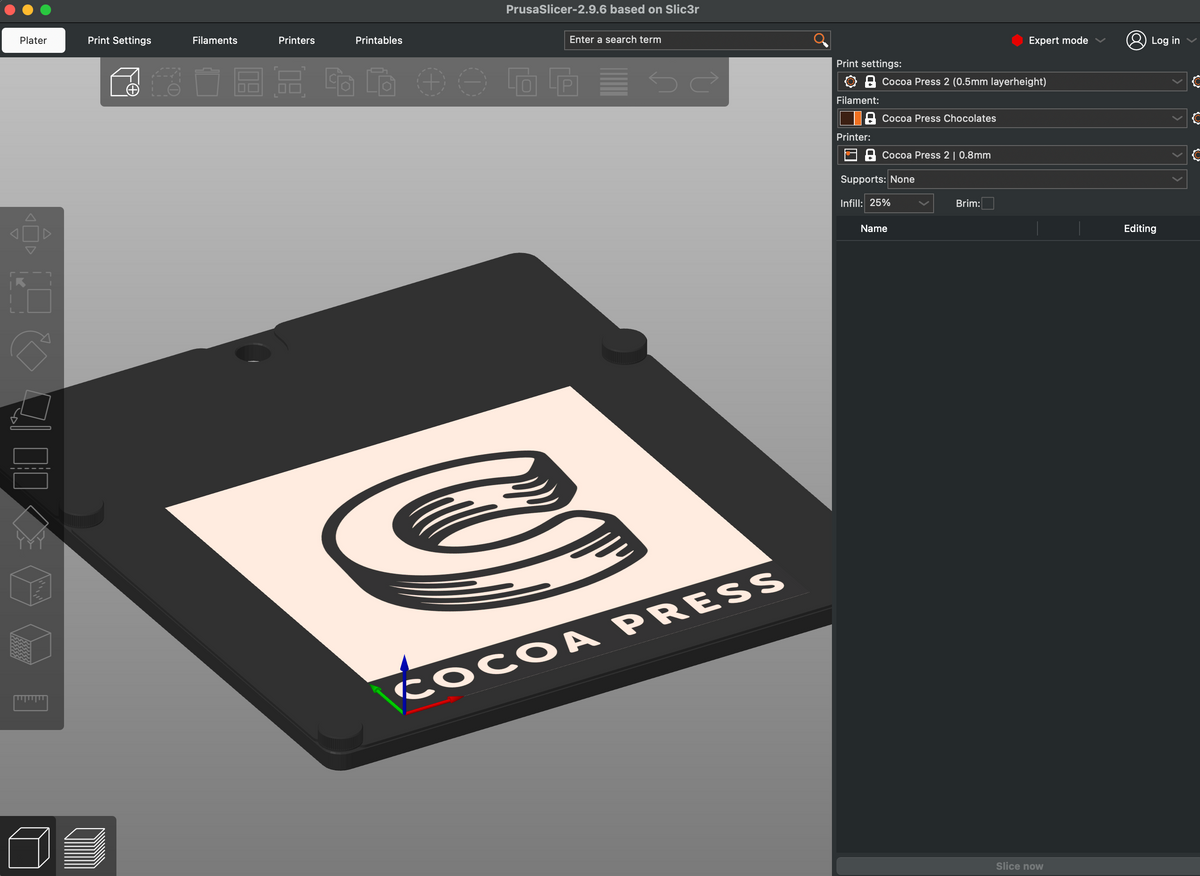Image resolution: width=1200 pixels, height=876 pixels.
Task: Click the Remove instance minus icon
Action: [x=472, y=82]
